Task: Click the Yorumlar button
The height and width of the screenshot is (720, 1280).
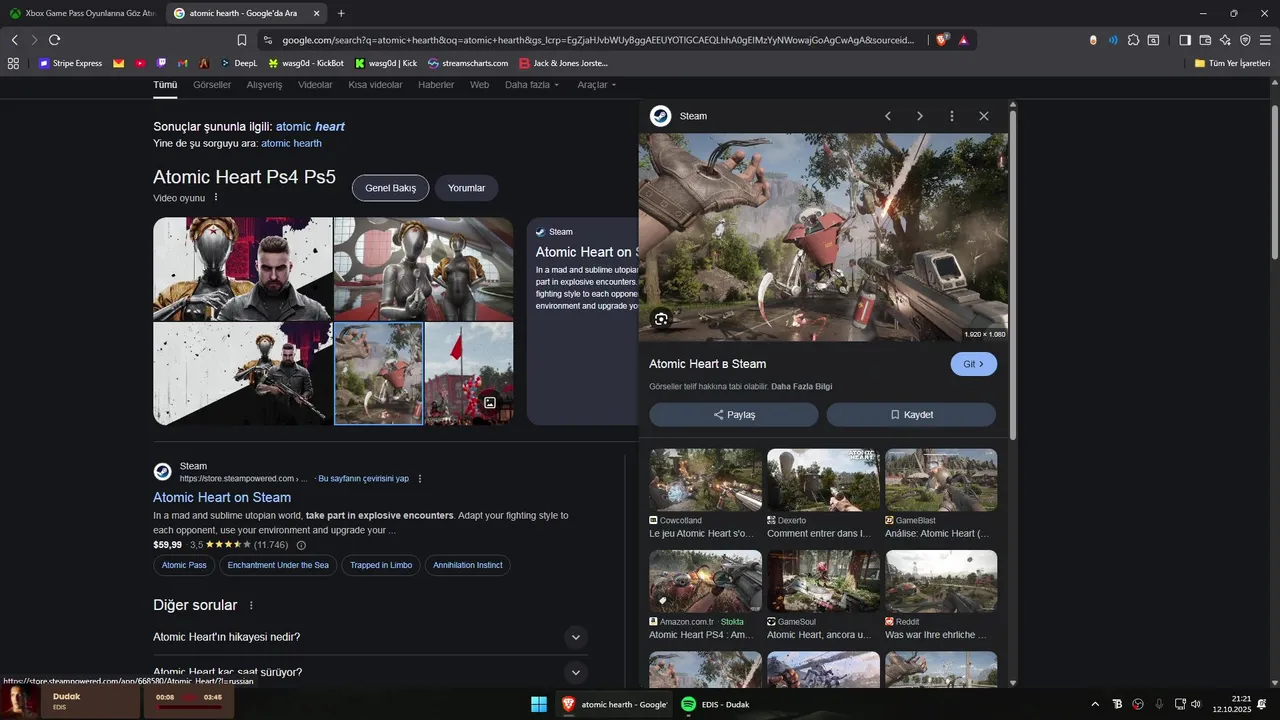Action: (466, 188)
